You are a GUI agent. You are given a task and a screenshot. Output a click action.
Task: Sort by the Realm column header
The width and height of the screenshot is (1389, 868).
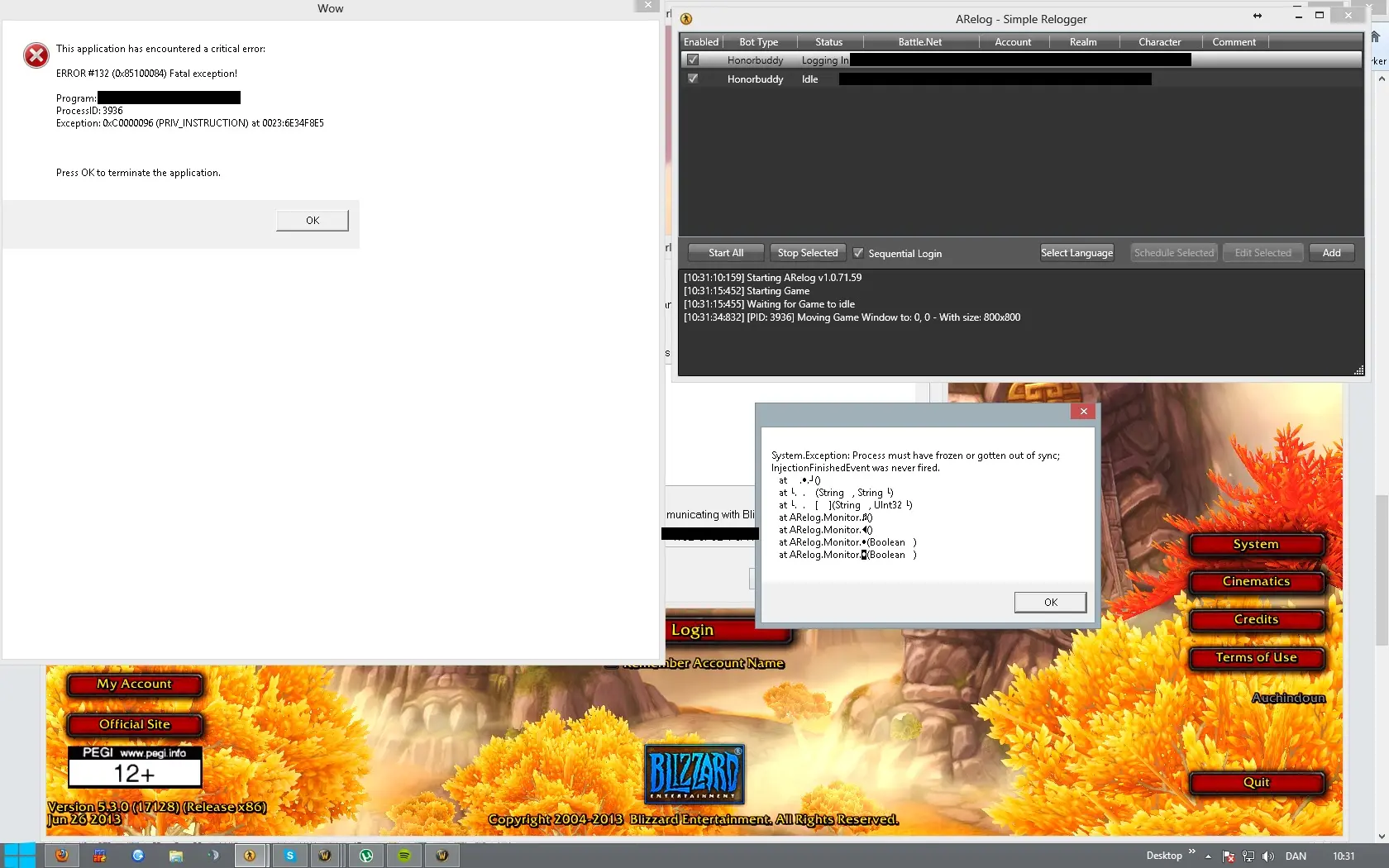click(1083, 42)
